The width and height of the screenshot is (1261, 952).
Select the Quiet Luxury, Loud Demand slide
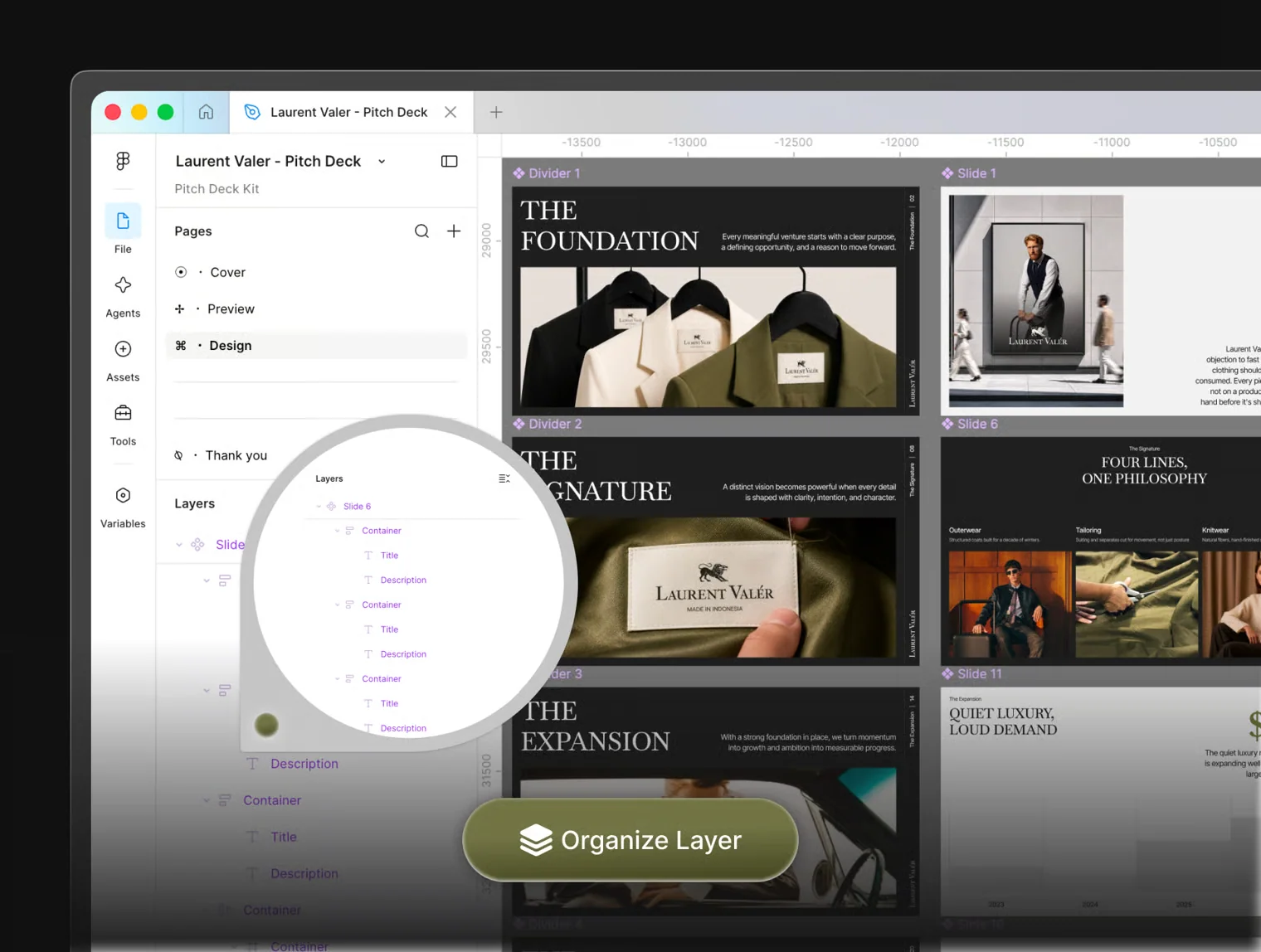(1101, 801)
